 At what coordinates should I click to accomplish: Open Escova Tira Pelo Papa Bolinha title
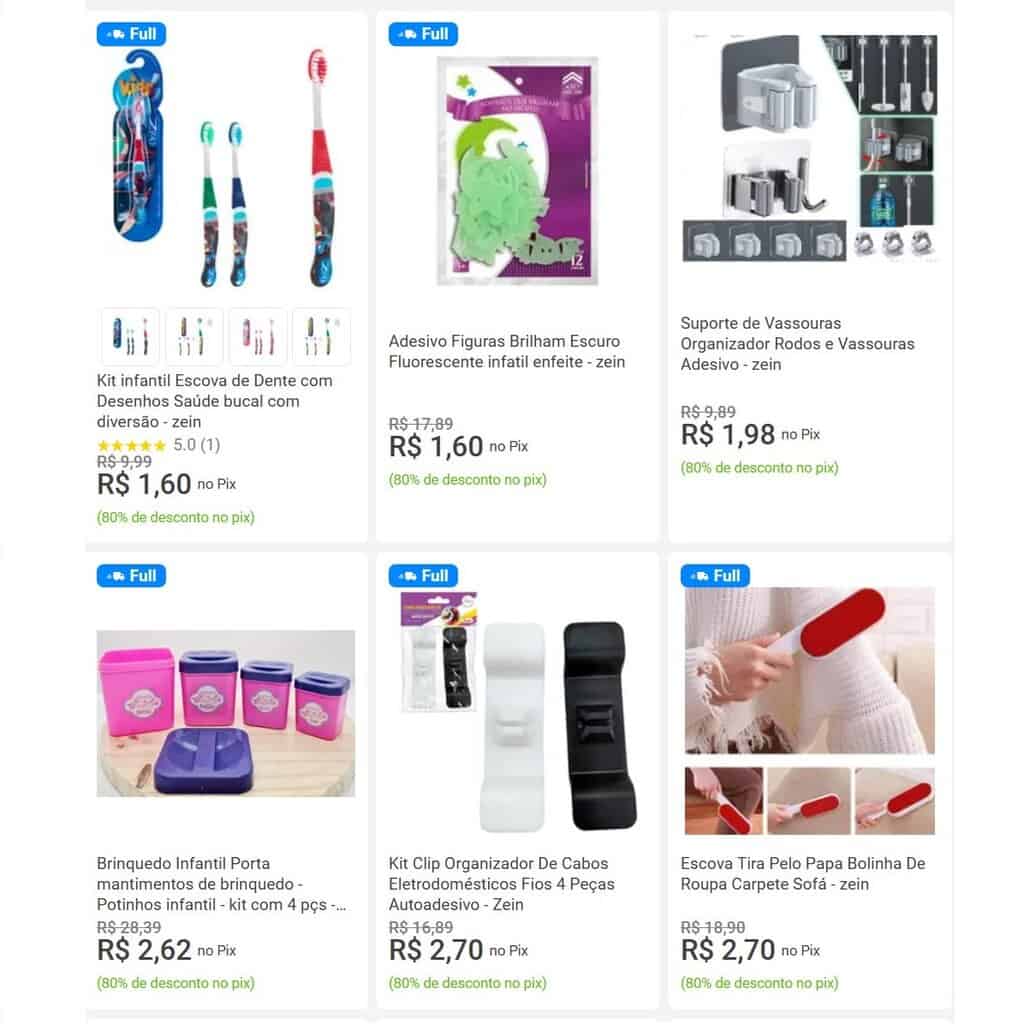tap(803, 874)
